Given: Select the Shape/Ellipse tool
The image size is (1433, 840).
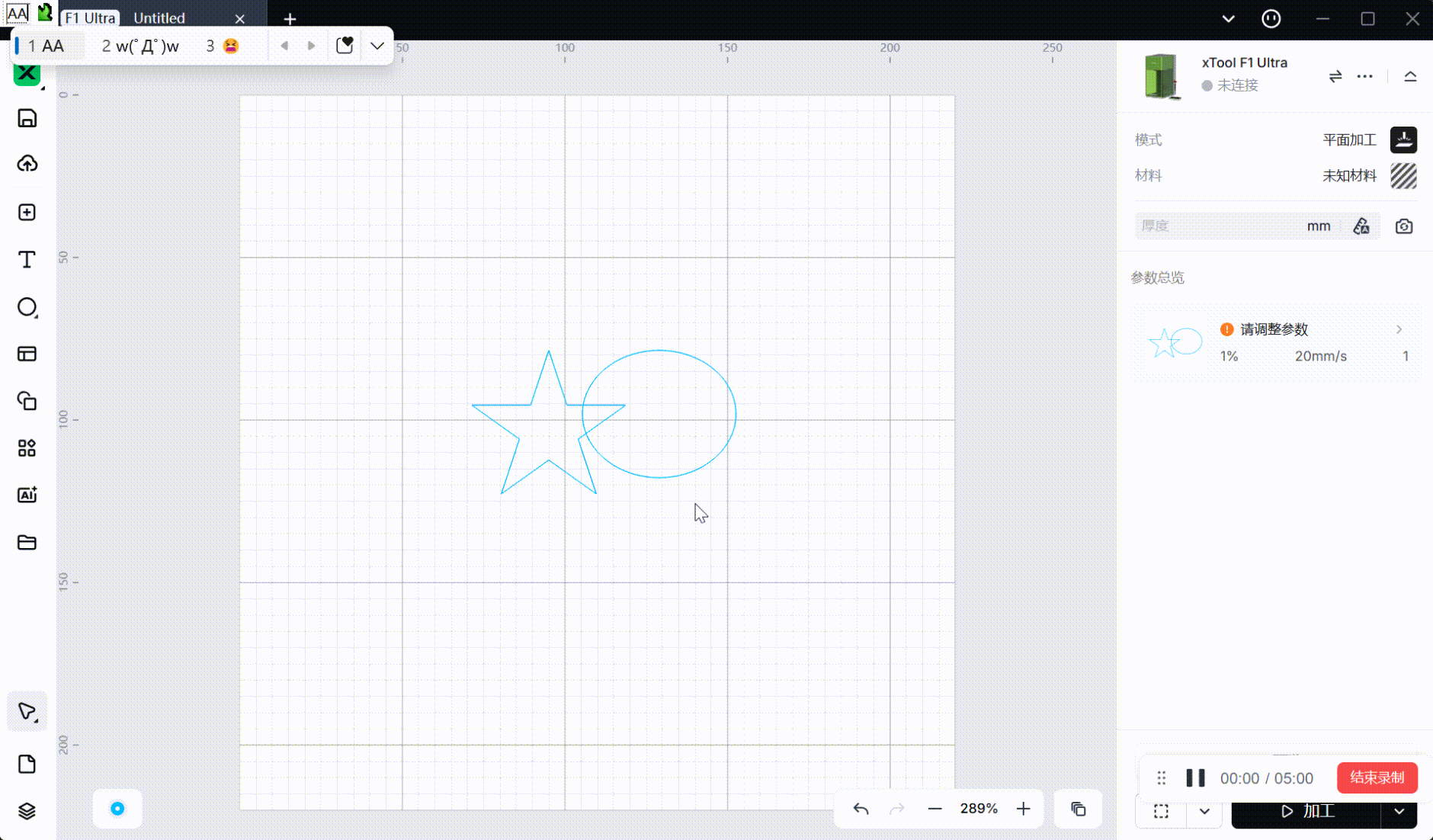Looking at the screenshot, I should 27,306.
